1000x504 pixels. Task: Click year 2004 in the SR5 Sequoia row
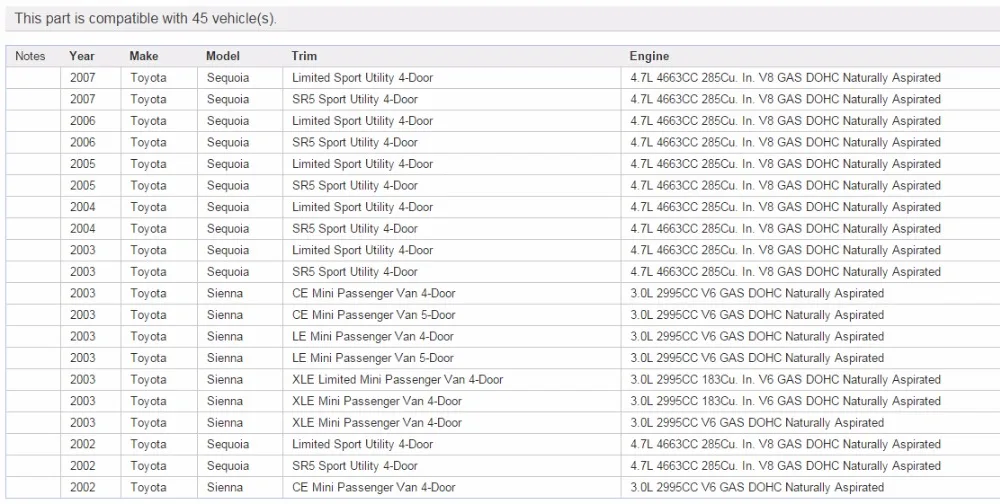click(82, 228)
